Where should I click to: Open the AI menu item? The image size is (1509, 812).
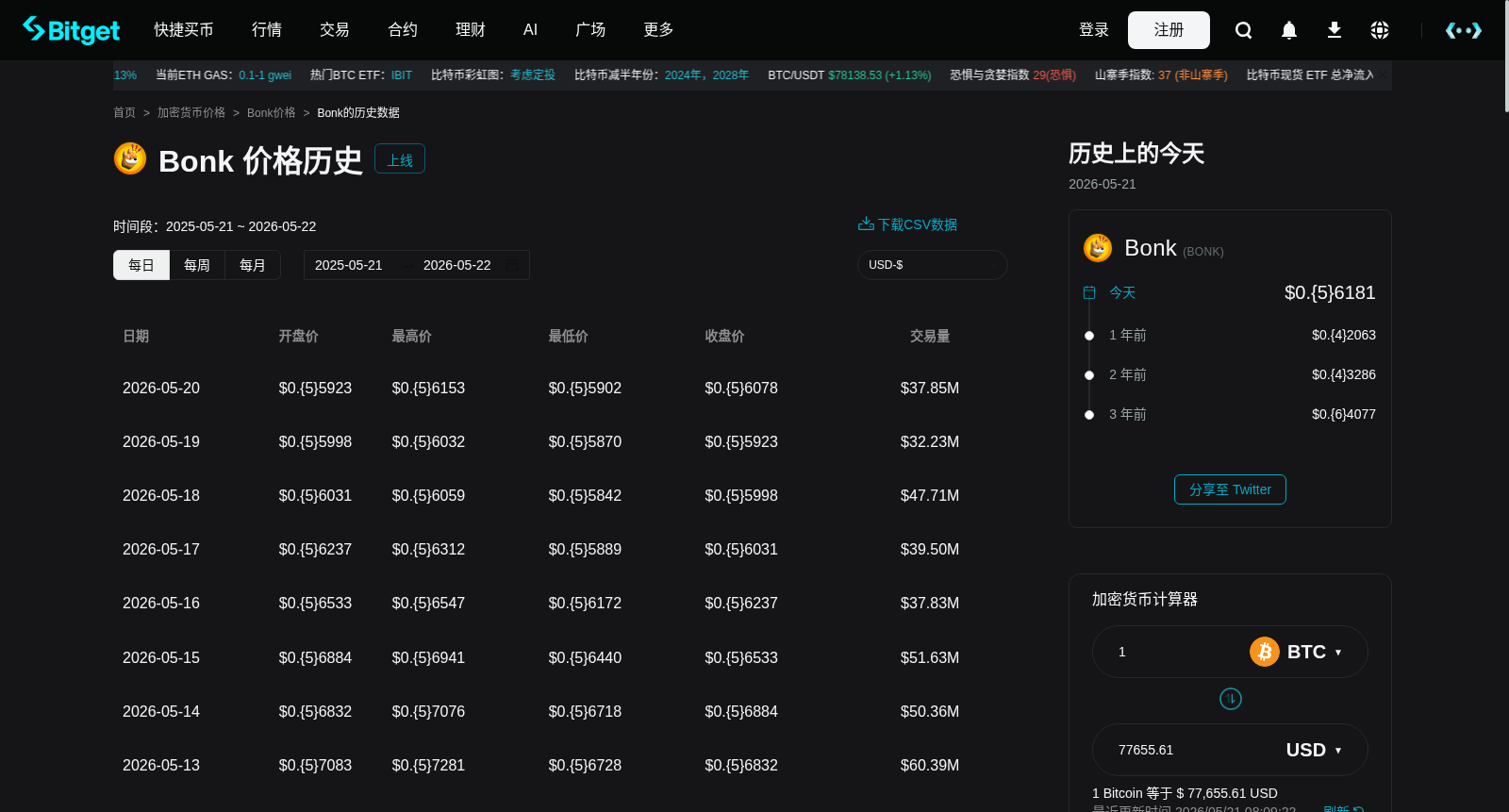click(x=530, y=30)
